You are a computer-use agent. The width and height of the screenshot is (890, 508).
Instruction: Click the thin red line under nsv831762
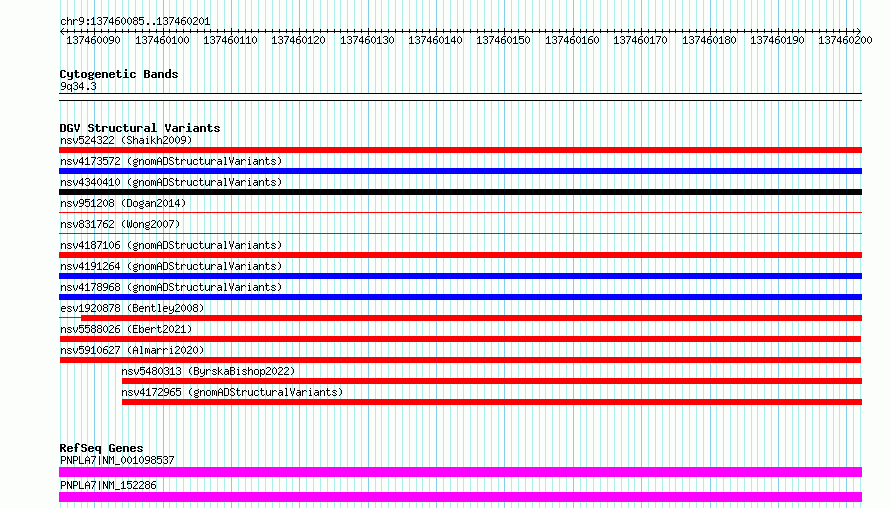[x=460, y=234]
